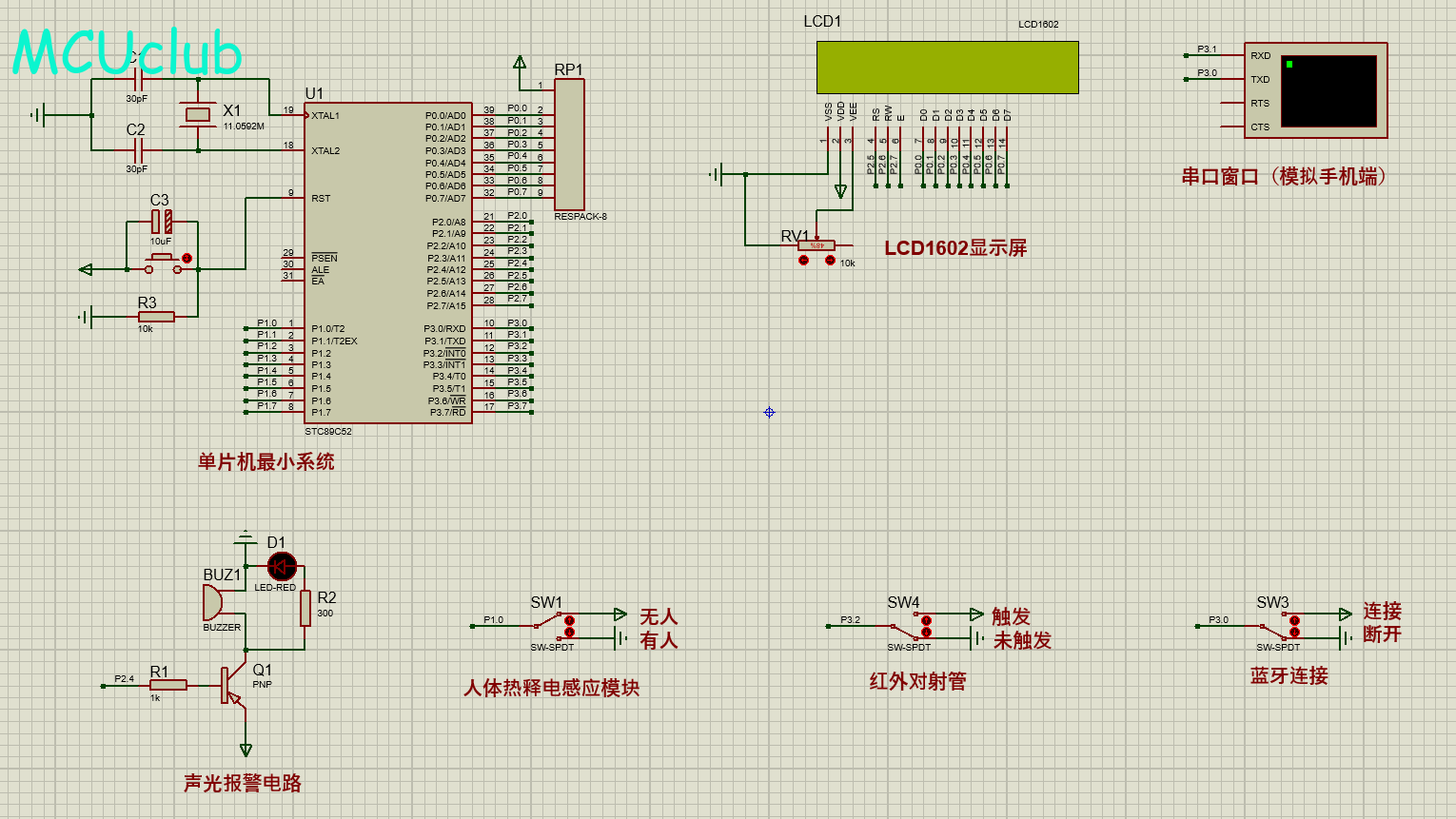The height and width of the screenshot is (819, 1456).
Task: Select capacitor C2 near the crystal
Action: coord(137,150)
